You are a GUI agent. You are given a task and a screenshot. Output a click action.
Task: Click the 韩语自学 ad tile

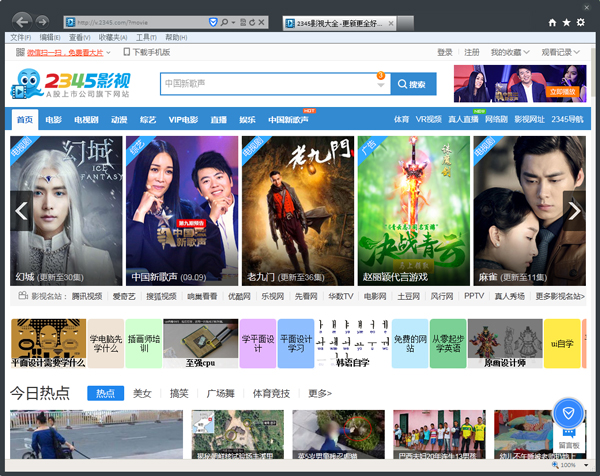pos(352,343)
